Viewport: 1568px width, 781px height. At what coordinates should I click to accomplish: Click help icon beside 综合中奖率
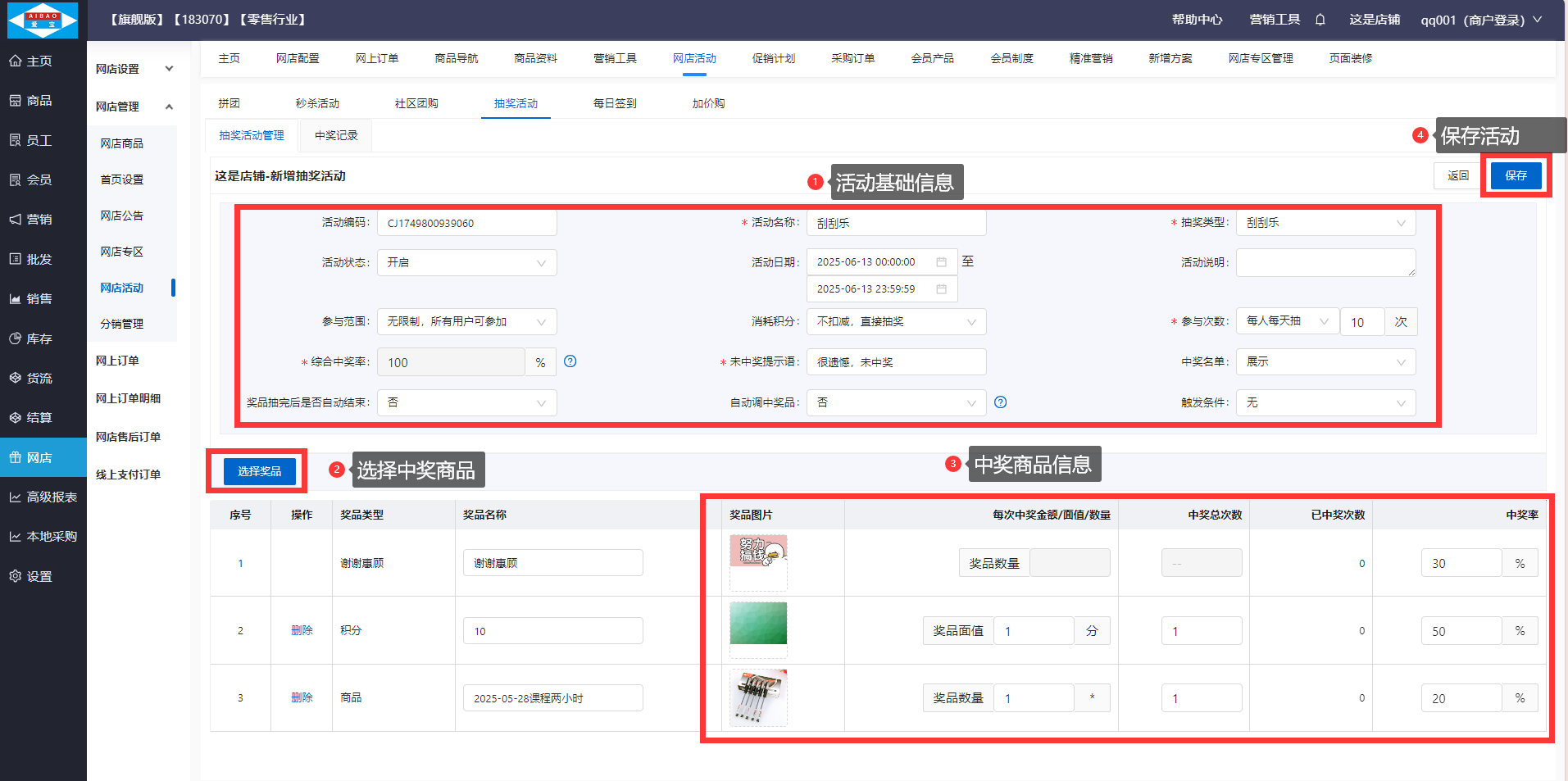570,361
